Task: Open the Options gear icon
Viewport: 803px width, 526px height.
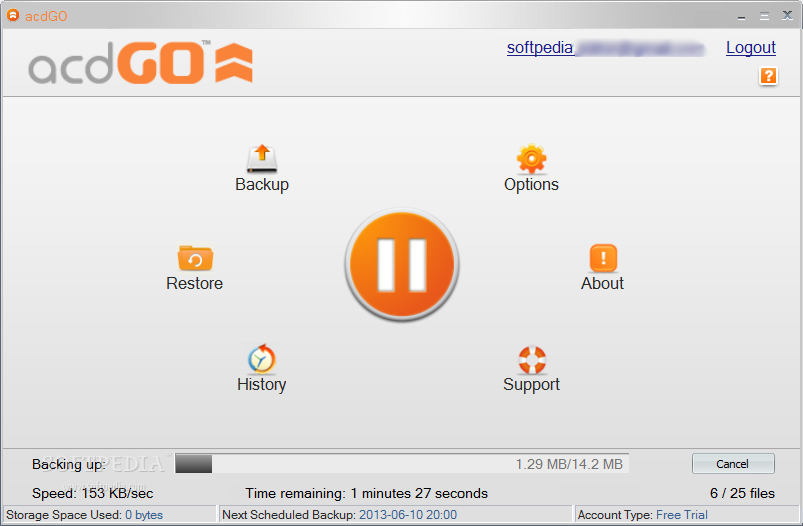Action: pyautogui.click(x=531, y=159)
